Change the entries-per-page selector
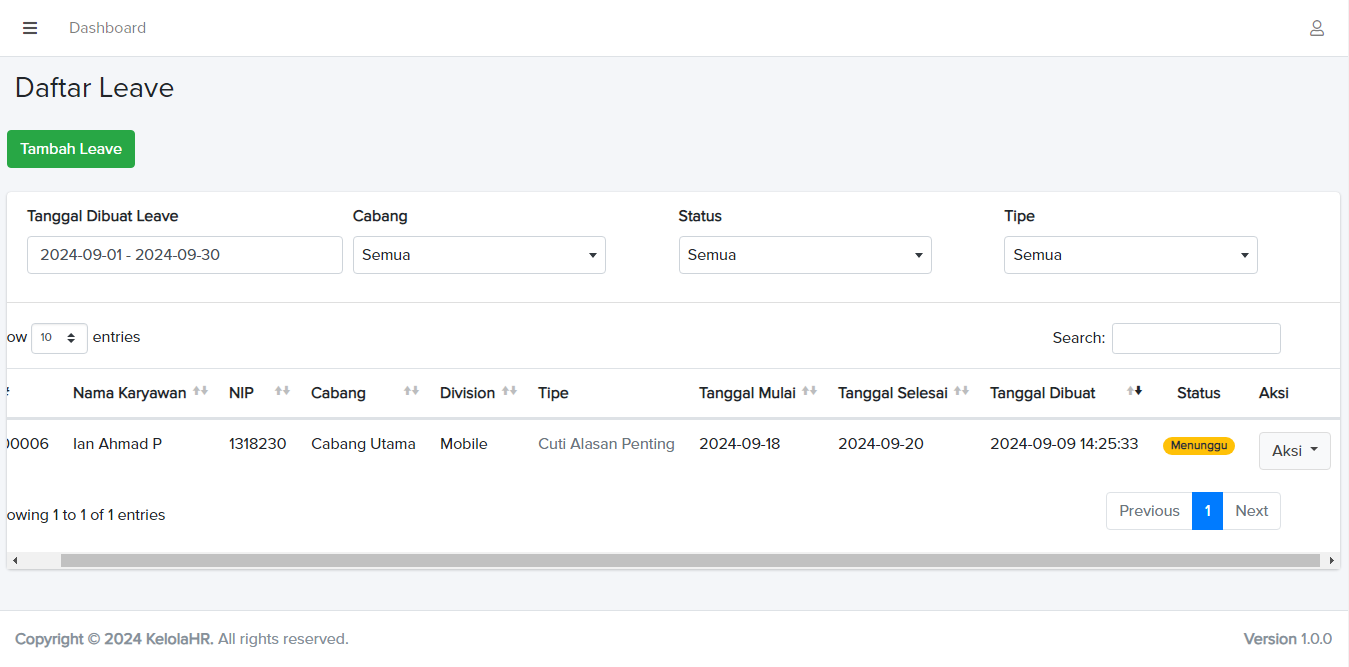The image size is (1349, 667). click(59, 338)
